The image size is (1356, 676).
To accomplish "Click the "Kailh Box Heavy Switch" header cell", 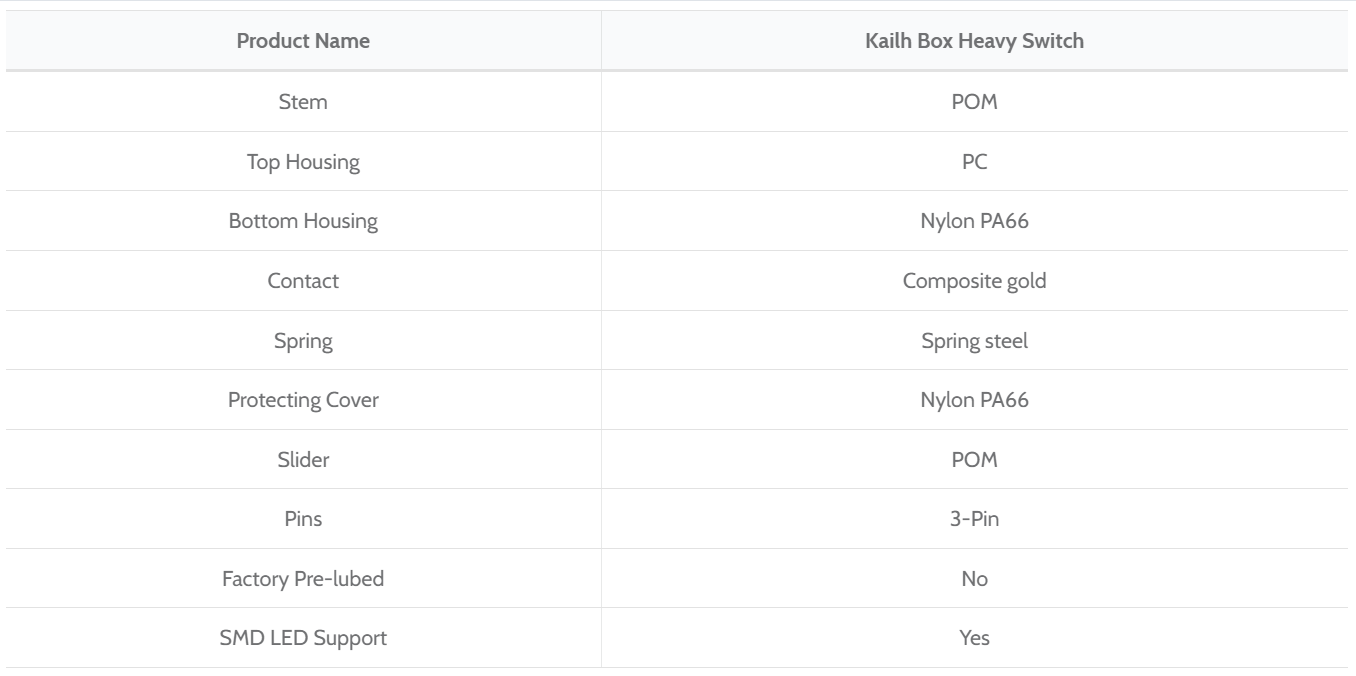I will (974, 42).
